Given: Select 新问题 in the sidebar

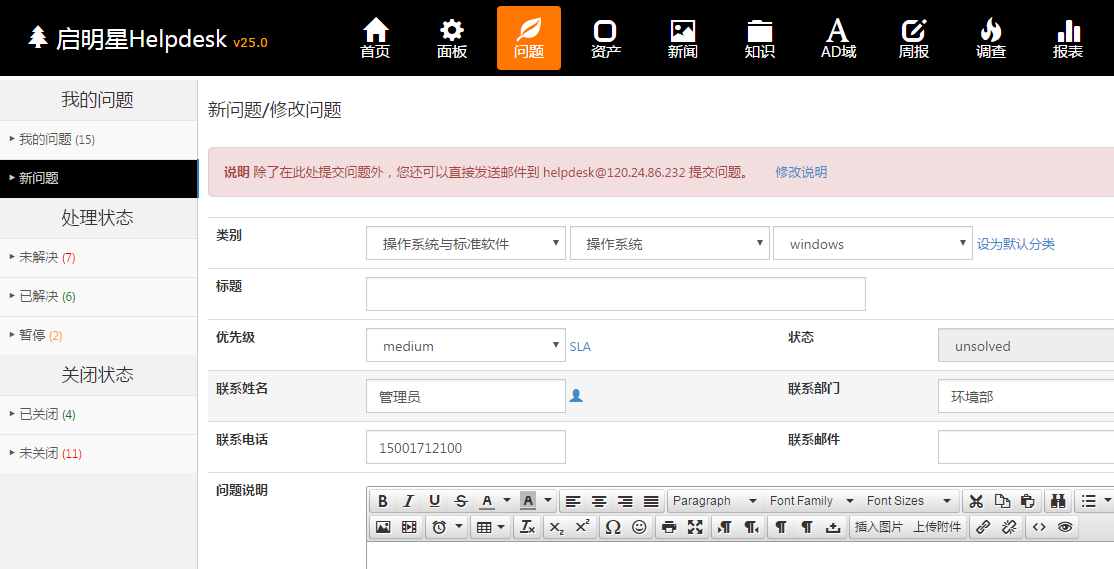Looking at the screenshot, I should coord(99,178).
